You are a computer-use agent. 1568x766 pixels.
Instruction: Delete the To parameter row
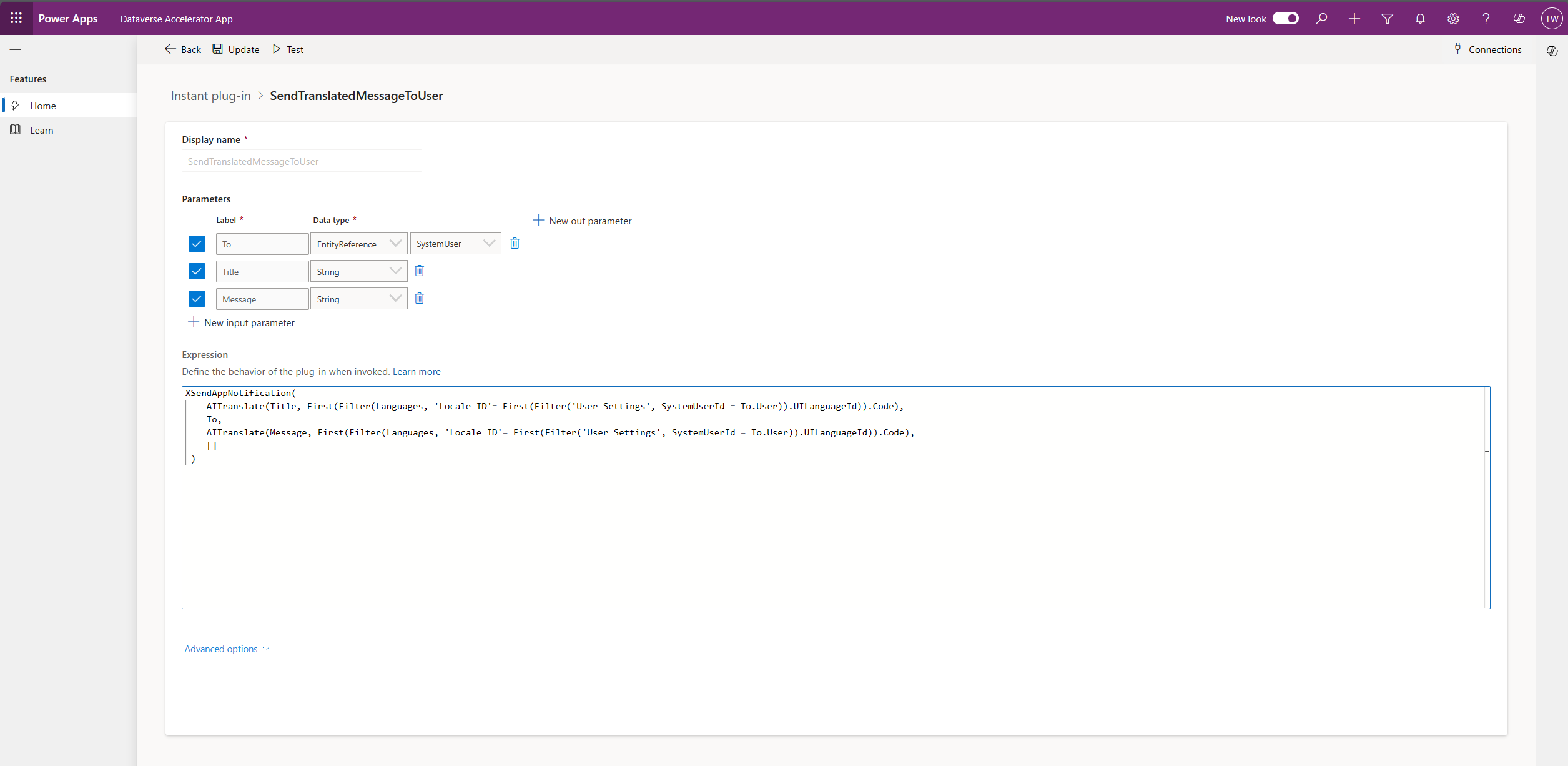(x=515, y=243)
